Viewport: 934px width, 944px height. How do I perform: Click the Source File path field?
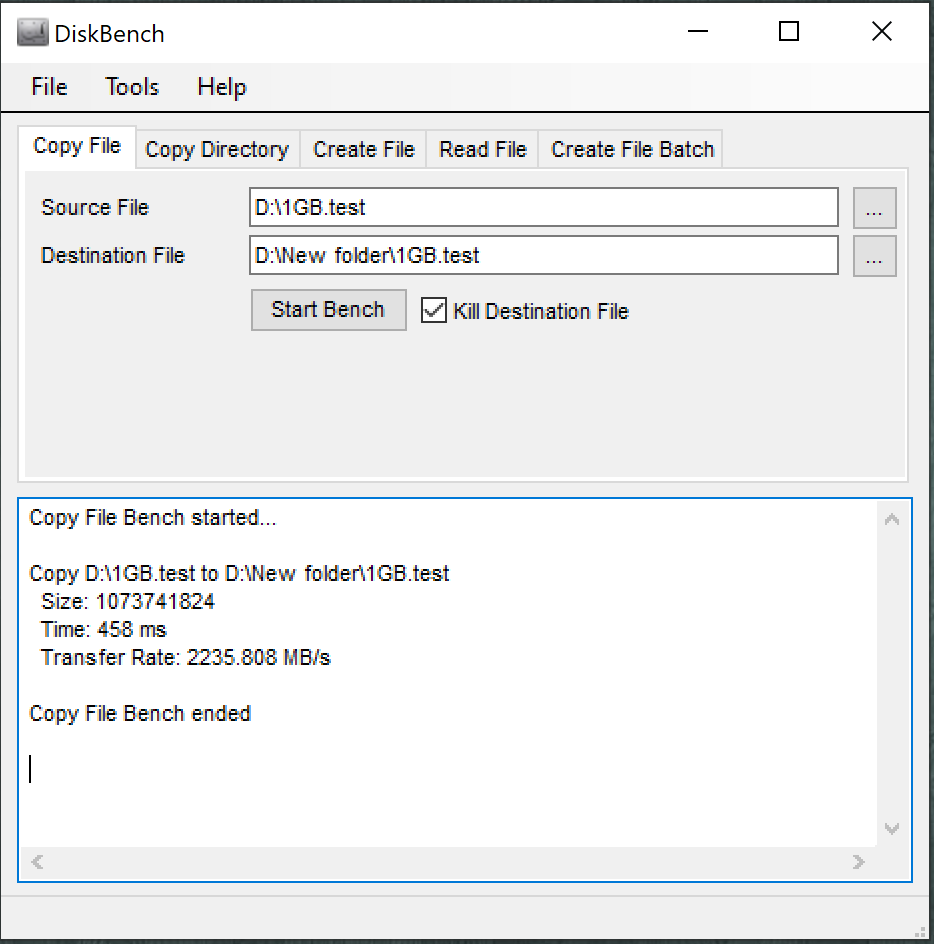[x=544, y=207]
